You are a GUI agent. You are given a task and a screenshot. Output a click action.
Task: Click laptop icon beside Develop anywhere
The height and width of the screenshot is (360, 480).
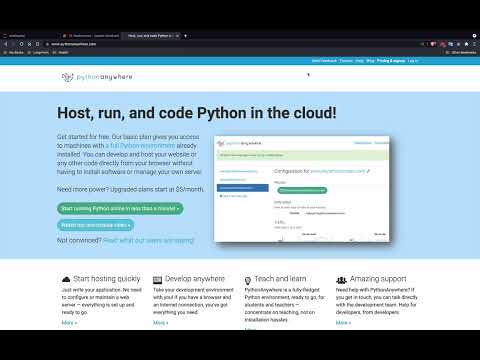157,279
